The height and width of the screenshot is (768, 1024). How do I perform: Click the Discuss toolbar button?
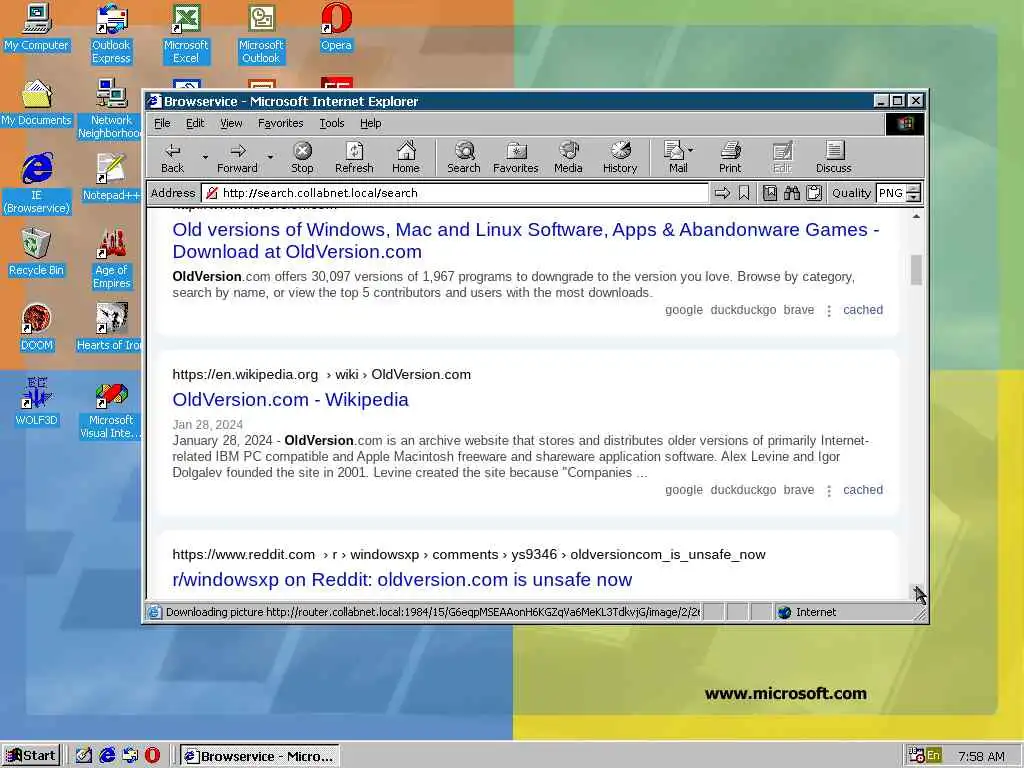(x=833, y=158)
